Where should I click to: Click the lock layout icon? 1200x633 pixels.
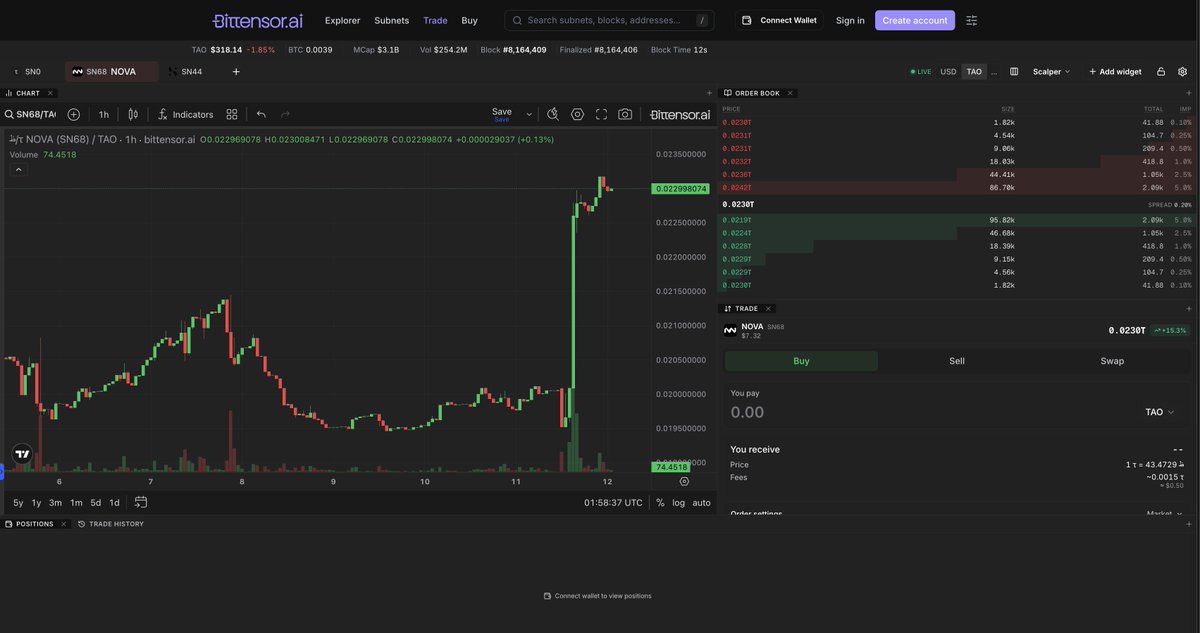[1161, 72]
